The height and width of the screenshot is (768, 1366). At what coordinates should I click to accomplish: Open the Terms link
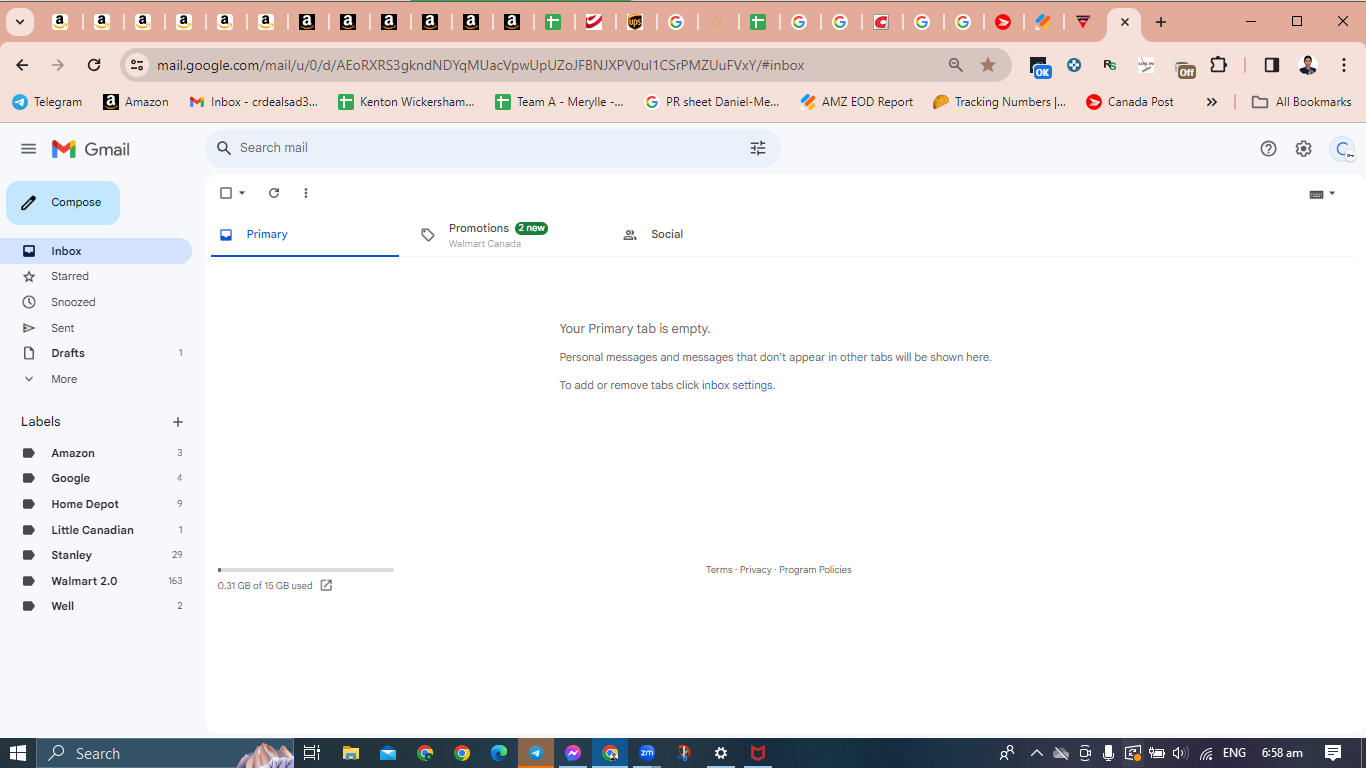click(719, 570)
